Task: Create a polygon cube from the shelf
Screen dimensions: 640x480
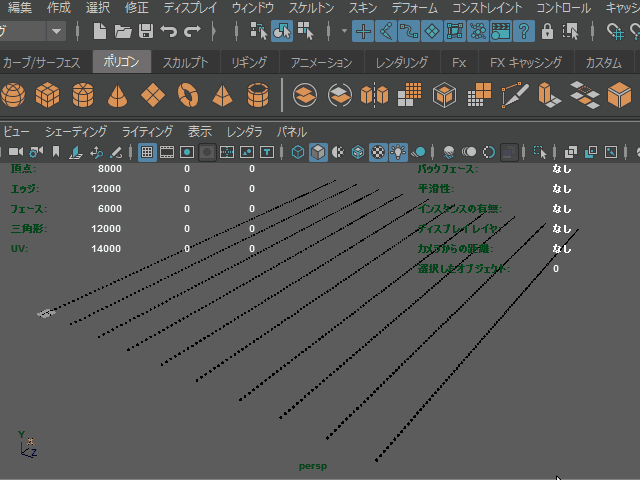Action: point(48,95)
